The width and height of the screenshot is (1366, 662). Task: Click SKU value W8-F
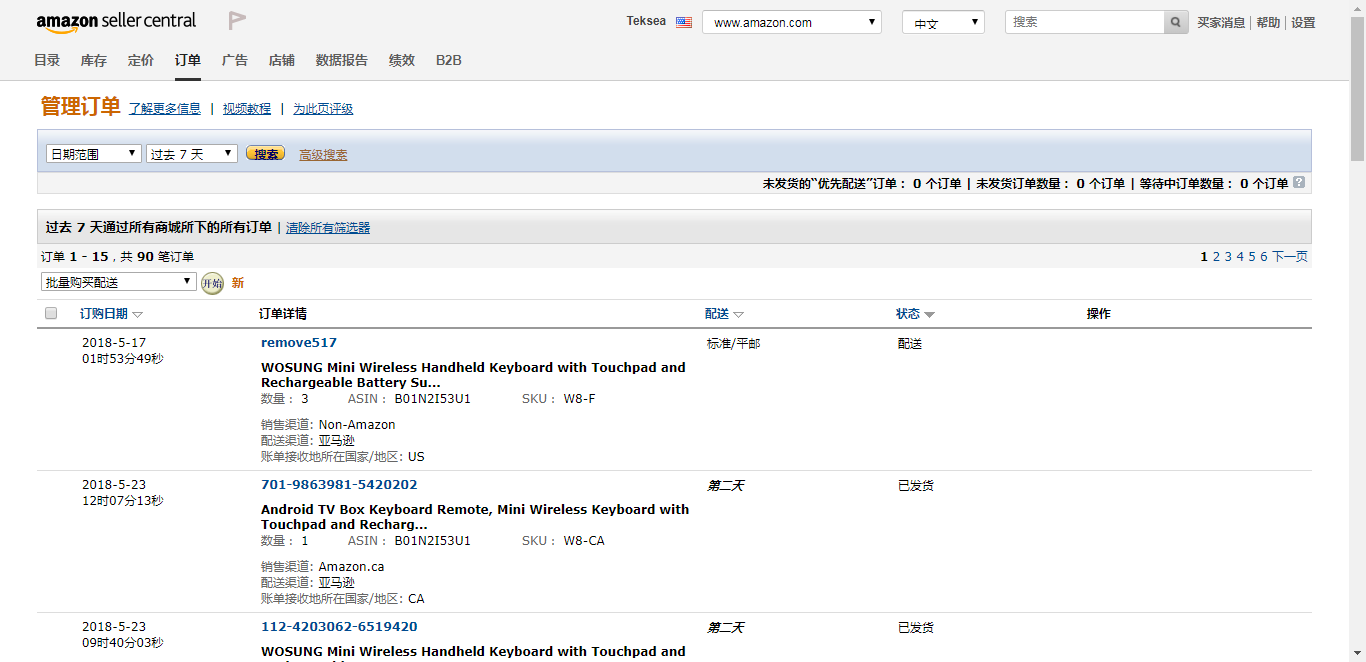(579, 399)
